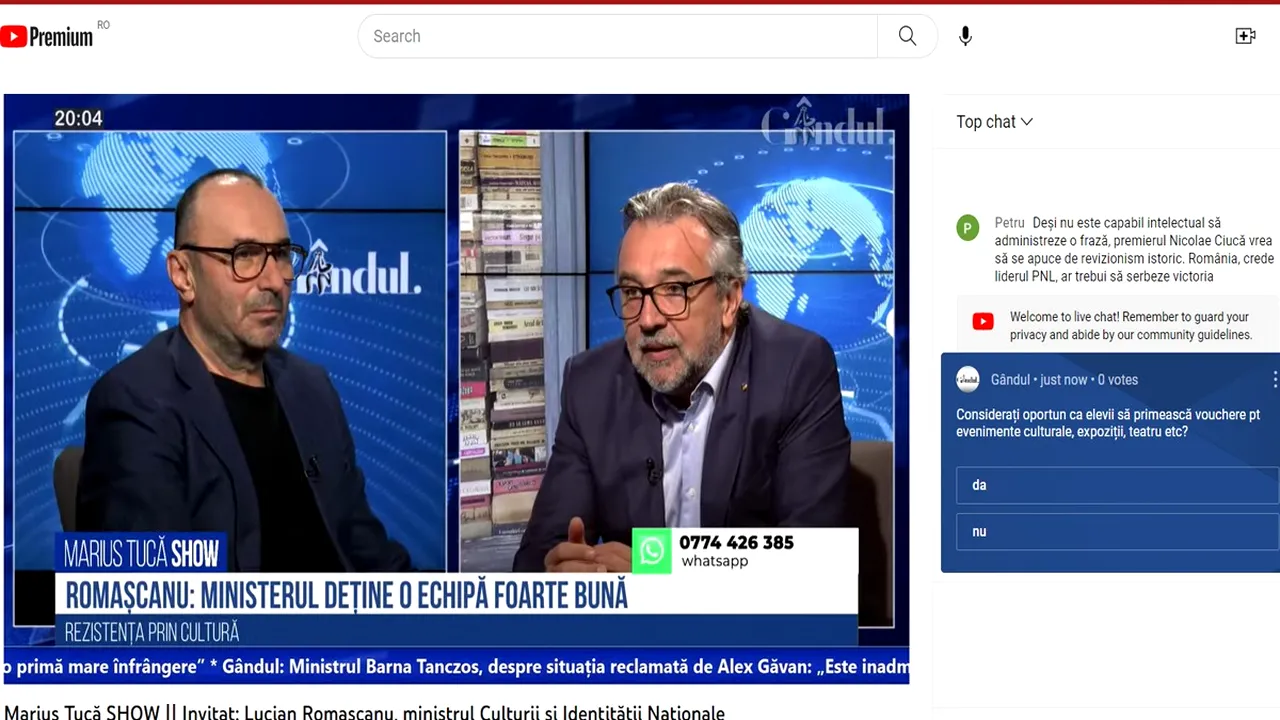
Task: Click the search magnifier icon
Action: click(x=906, y=35)
